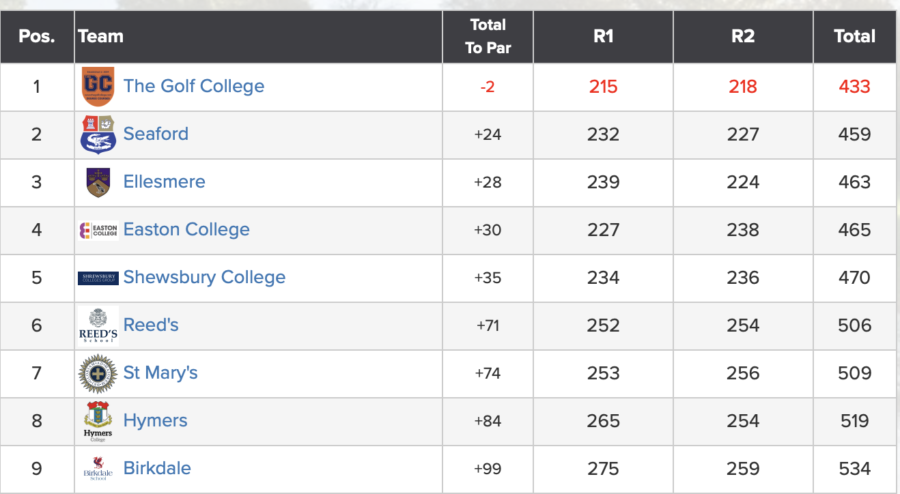Open the Seaford team link
The height and width of the screenshot is (494, 900).
156,134
